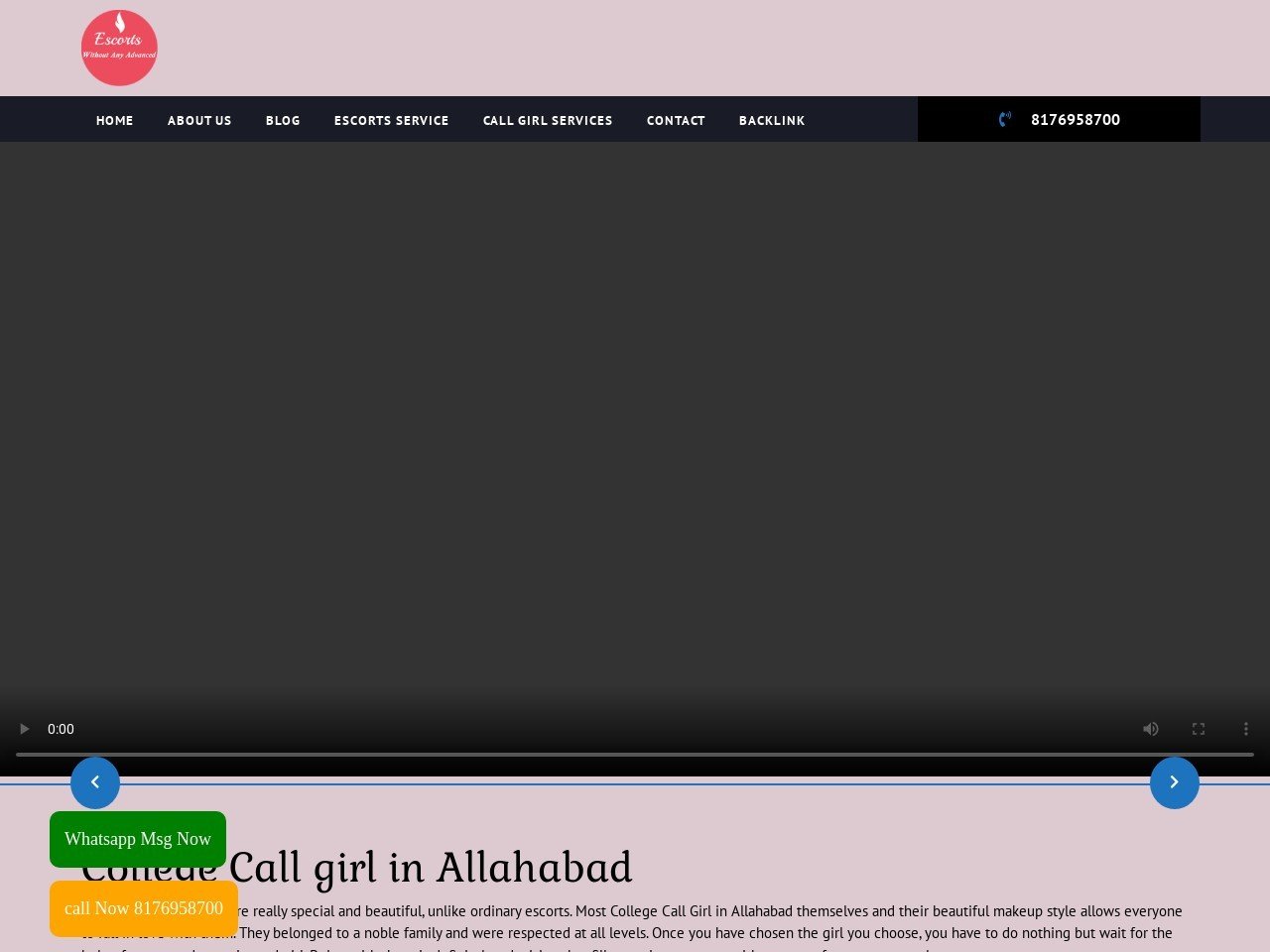Click the right carousel arrow
The width and height of the screenshot is (1270, 952).
click(1175, 782)
